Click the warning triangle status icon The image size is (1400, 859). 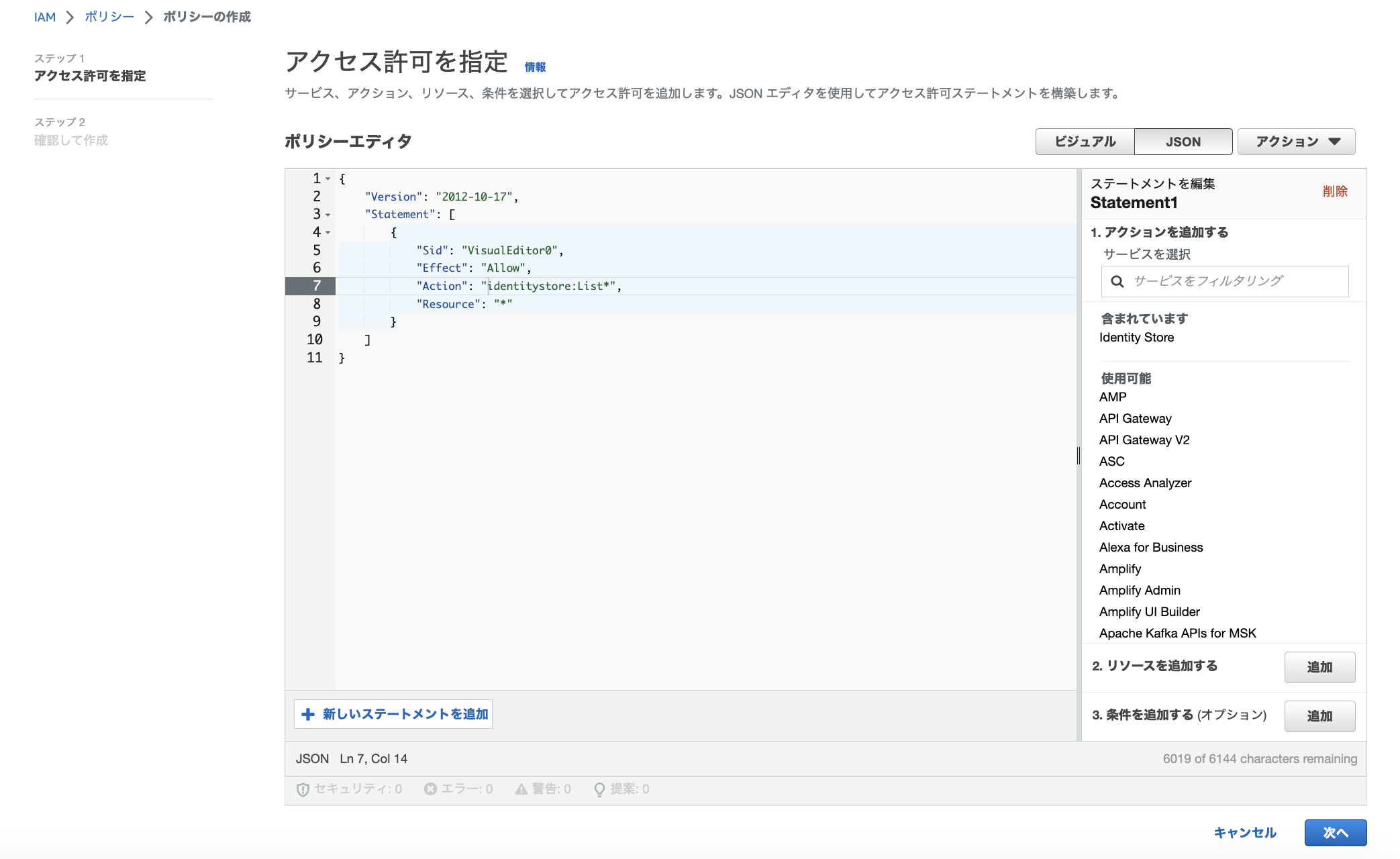(521, 789)
